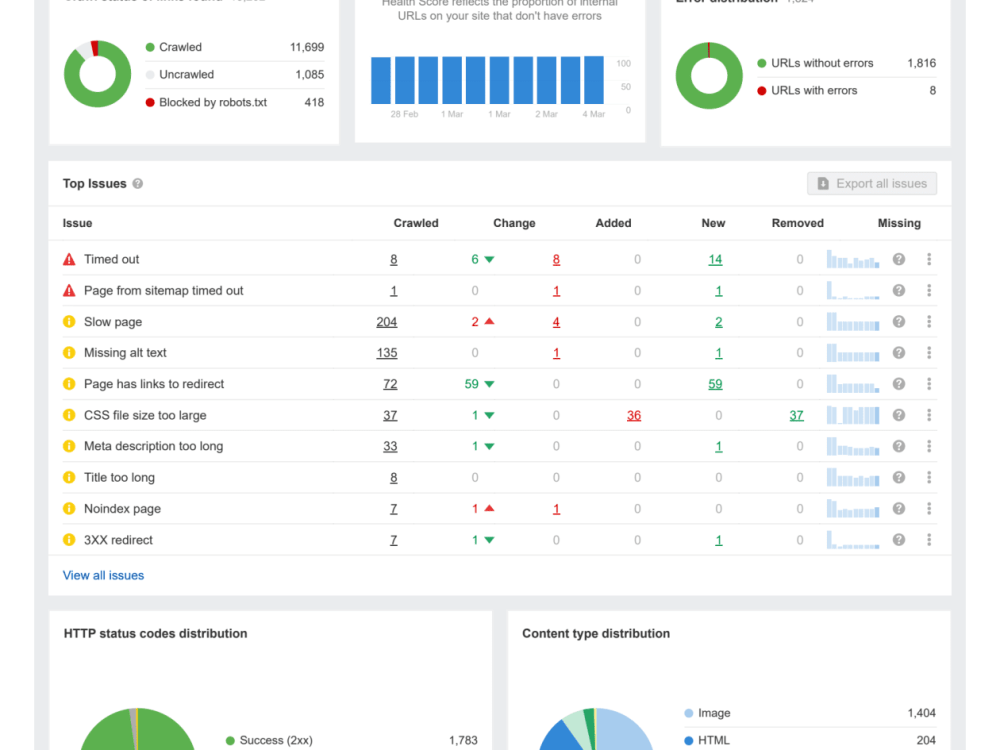This screenshot has width=1000, height=750.
Task: Click help icon in 3XX redirect row
Action: coord(899,540)
